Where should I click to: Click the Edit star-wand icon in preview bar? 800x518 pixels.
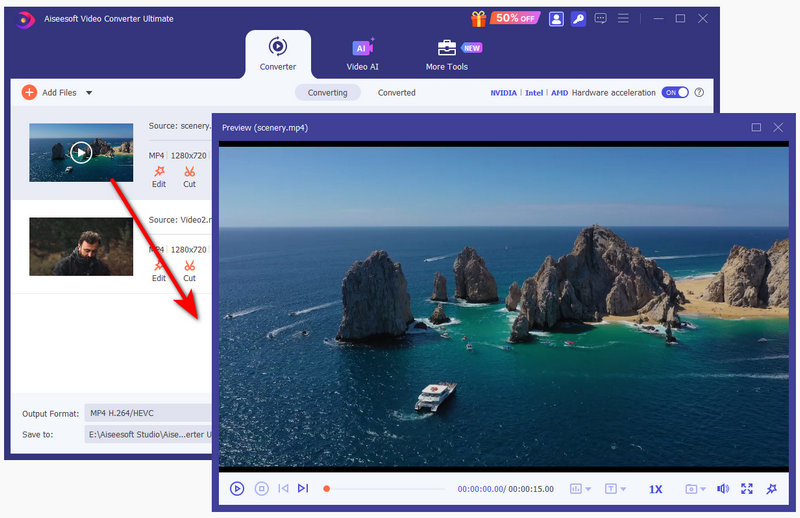click(771, 489)
